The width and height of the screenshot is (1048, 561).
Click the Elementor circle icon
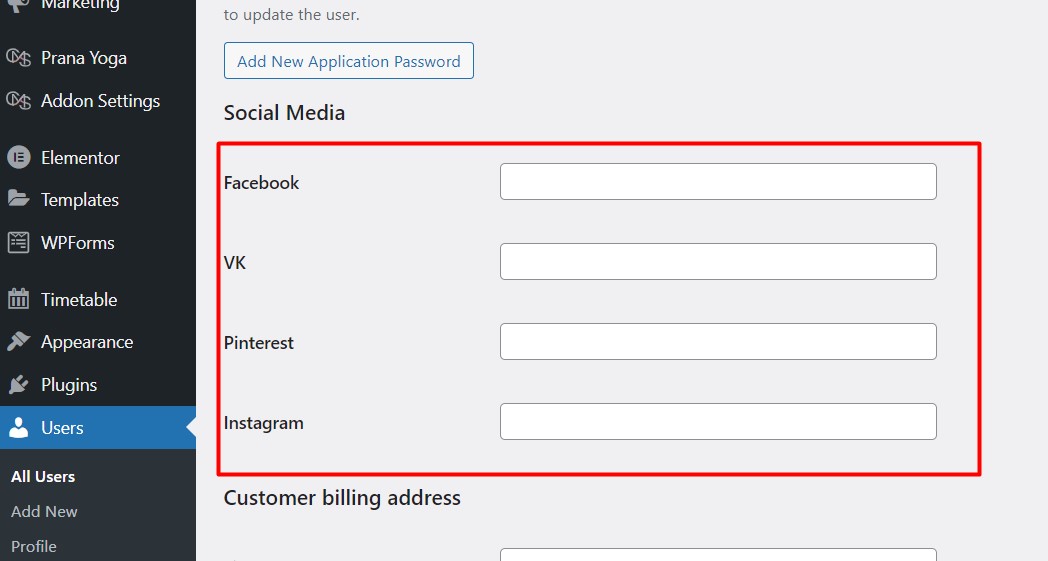[x=19, y=158]
